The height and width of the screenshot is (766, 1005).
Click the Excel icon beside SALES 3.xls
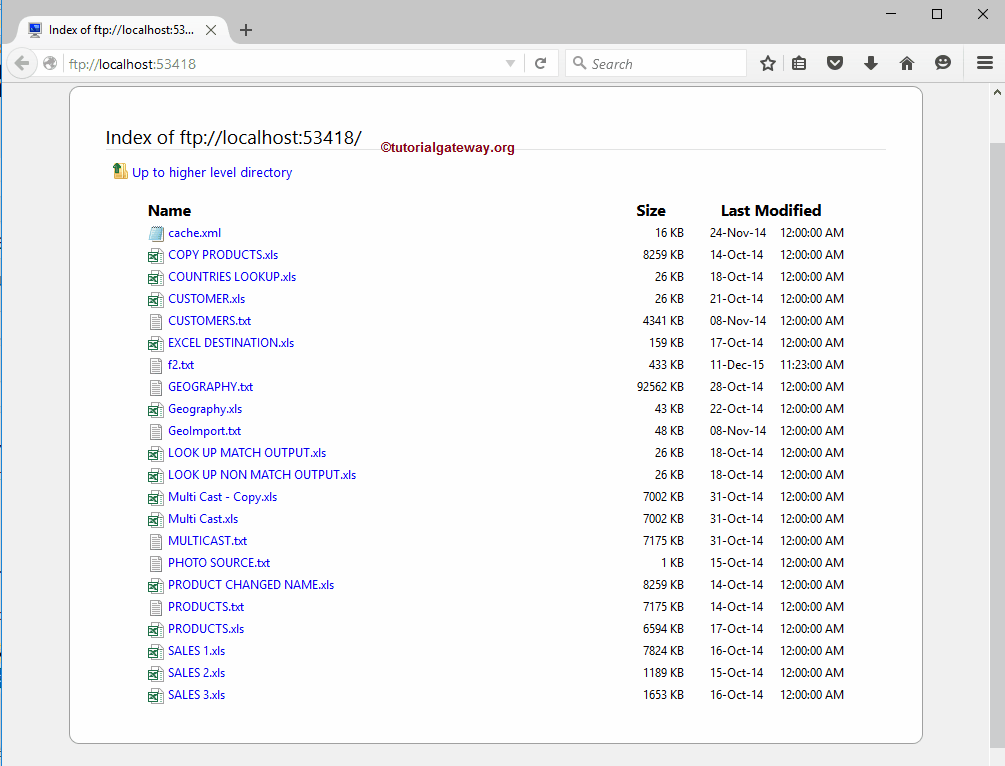click(x=155, y=696)
